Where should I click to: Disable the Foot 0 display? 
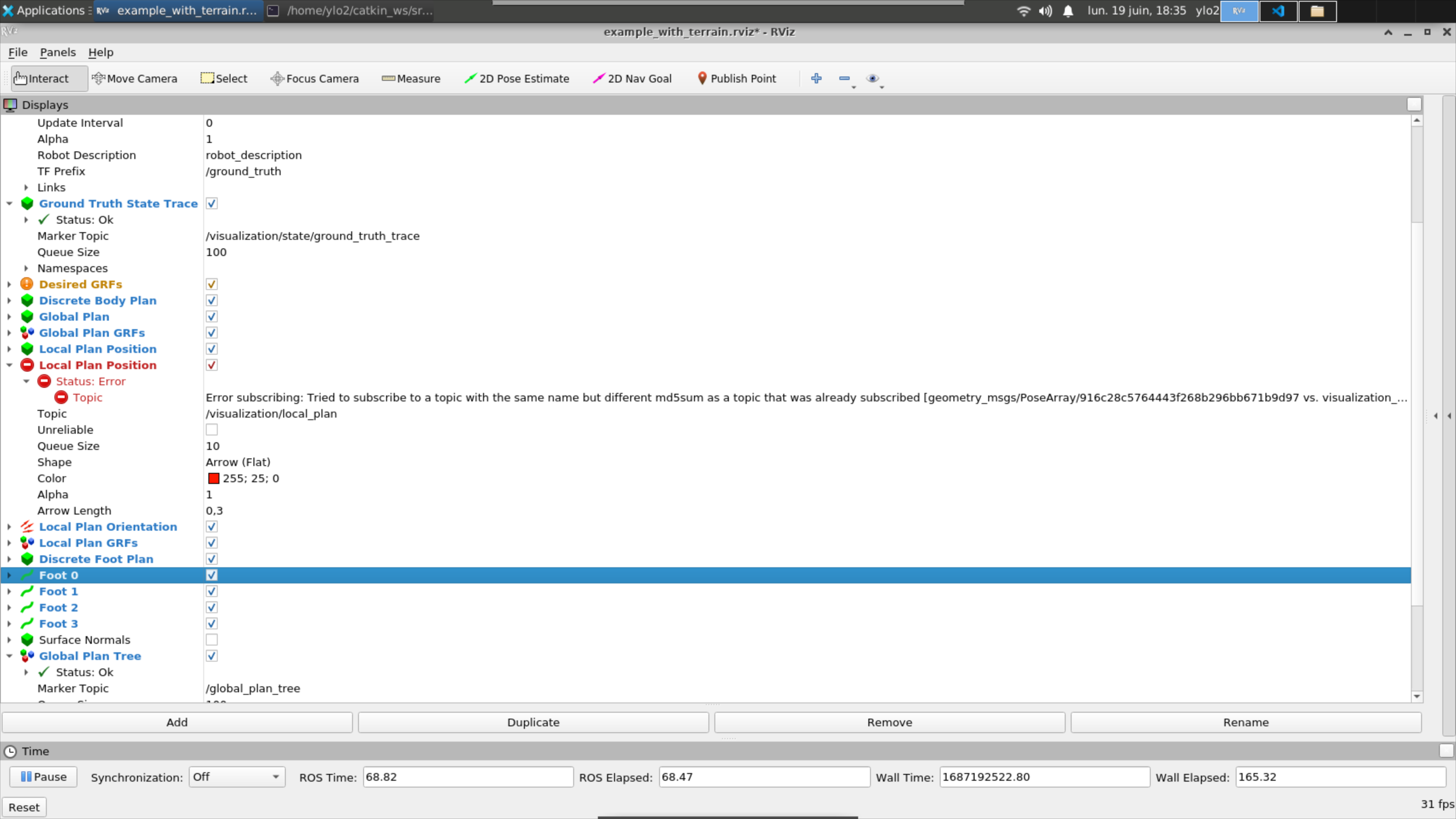(x=211, y=575)
